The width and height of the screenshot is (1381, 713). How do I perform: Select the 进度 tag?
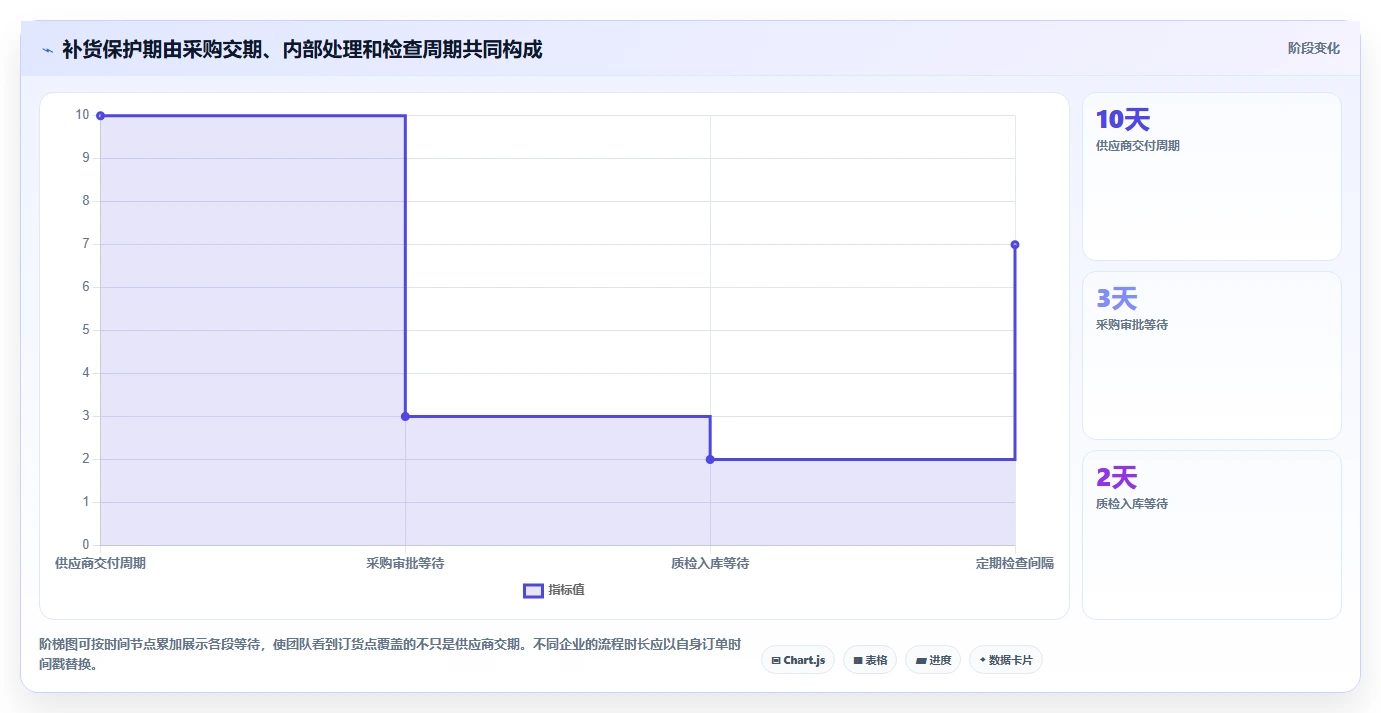(933, 660)
